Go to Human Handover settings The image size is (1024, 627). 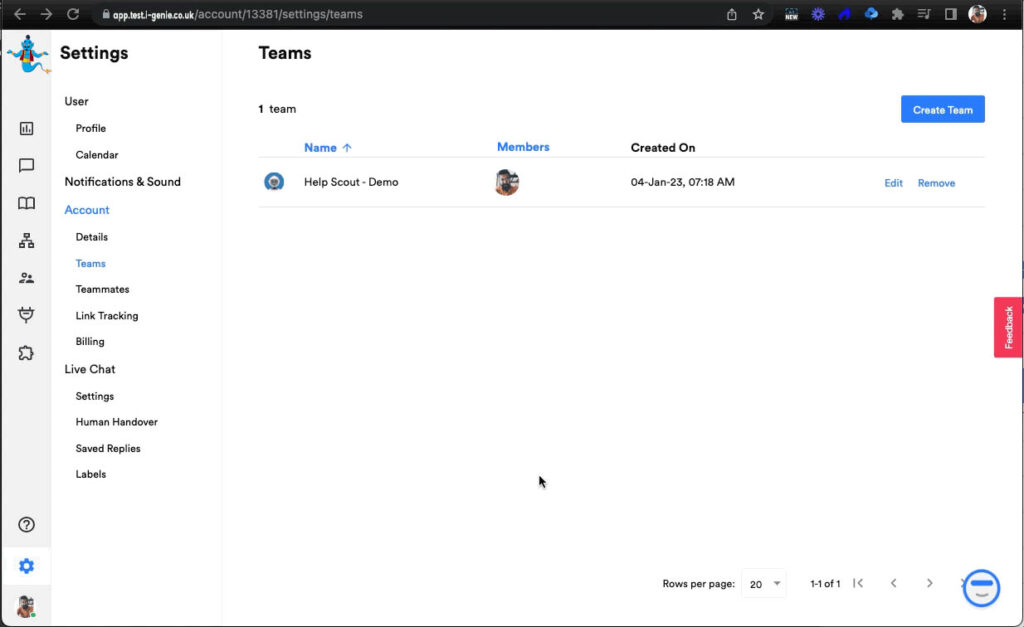point(116,422)
